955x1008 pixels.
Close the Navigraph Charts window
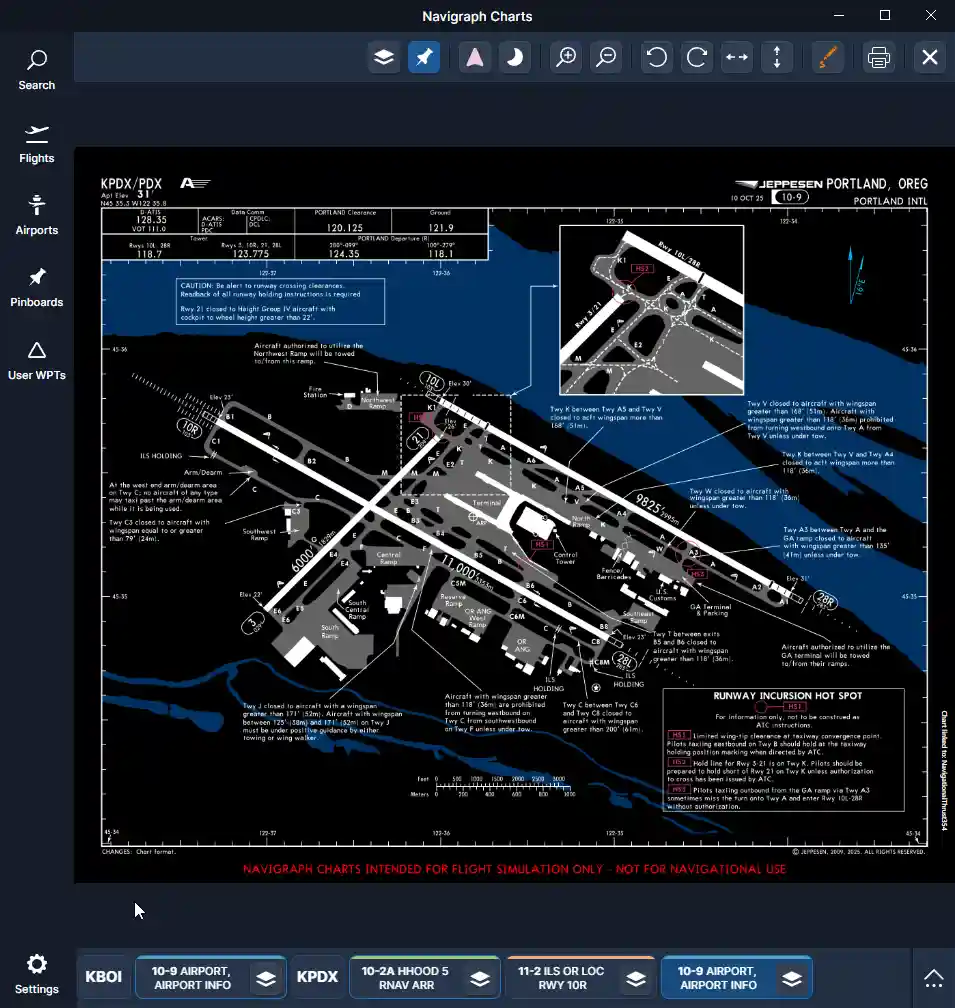coord(931,15)
